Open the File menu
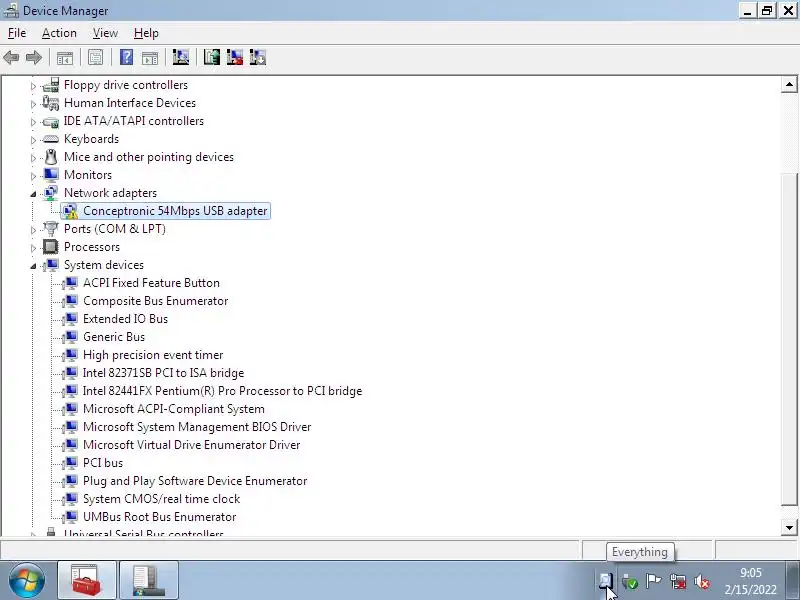The image size is (800, 600). tap(17, 33)
